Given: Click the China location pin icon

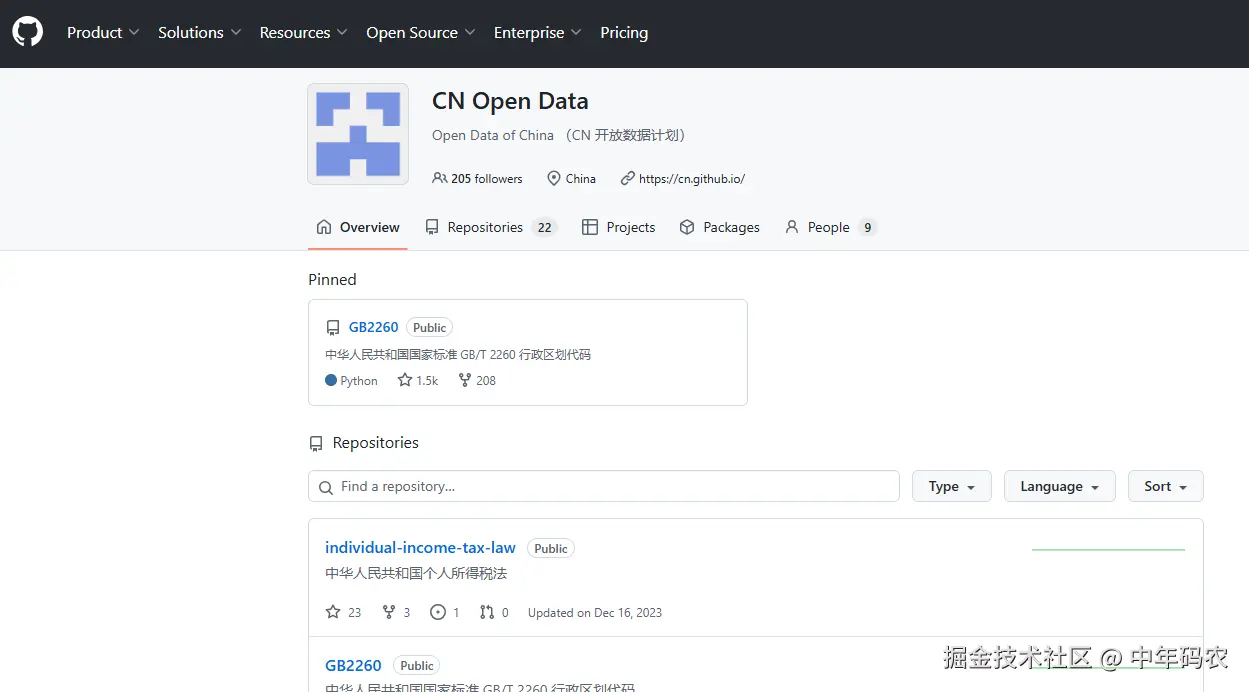Looking at the screenshot, I should tap(554, 178).
